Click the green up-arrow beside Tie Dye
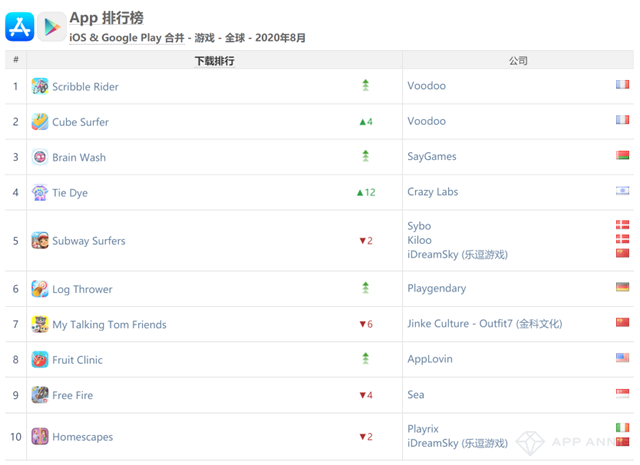Screen dimensions: 640x465 coord(361,192)
